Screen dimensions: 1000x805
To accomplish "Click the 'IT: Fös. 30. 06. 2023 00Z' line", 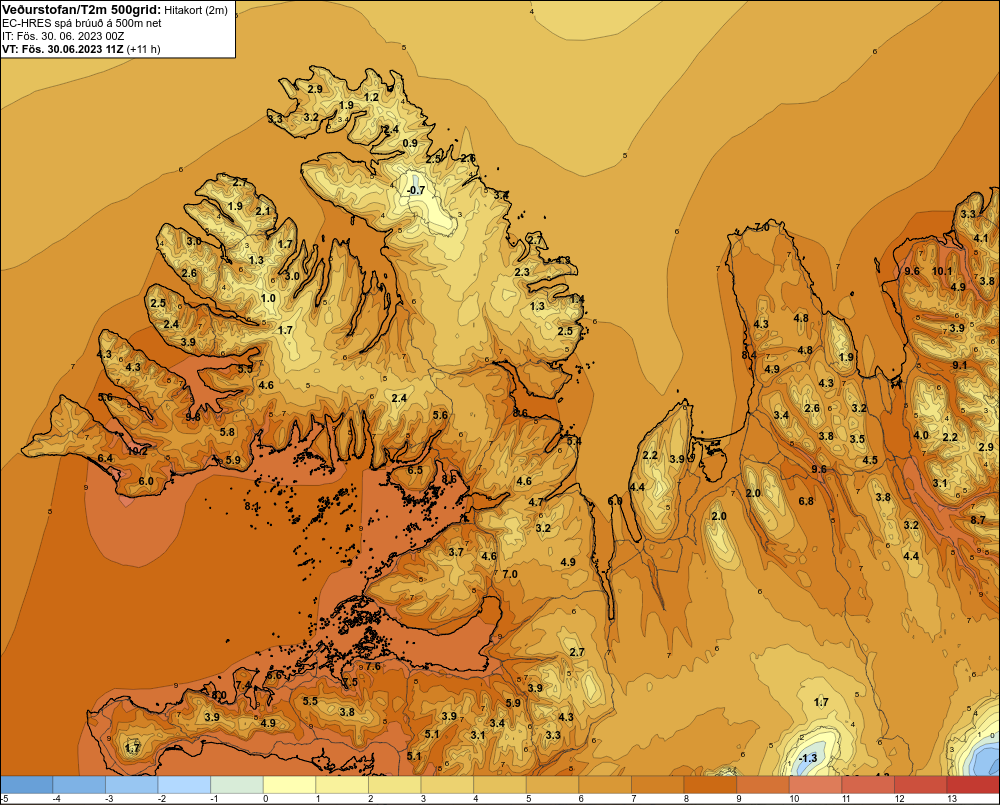I will pyautogui.click(x=63, y=36).
